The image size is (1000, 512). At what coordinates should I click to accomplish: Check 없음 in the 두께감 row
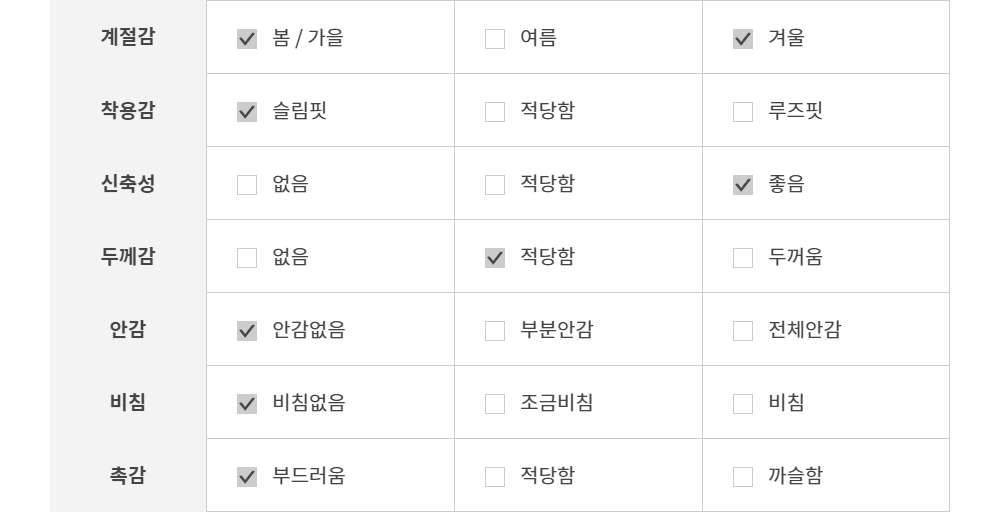pos(247,258)
